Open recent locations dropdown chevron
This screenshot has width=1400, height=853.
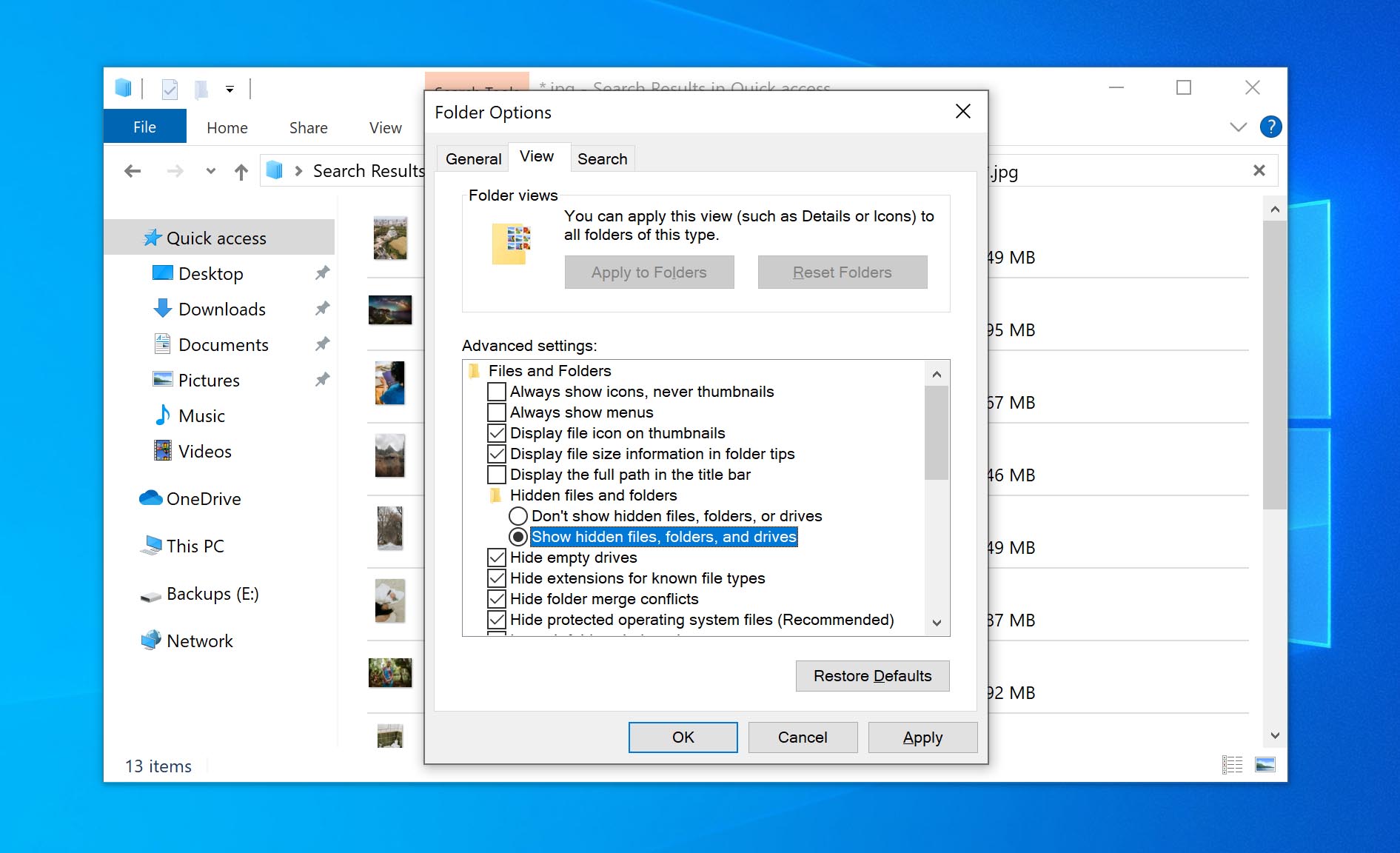point(211,171)
